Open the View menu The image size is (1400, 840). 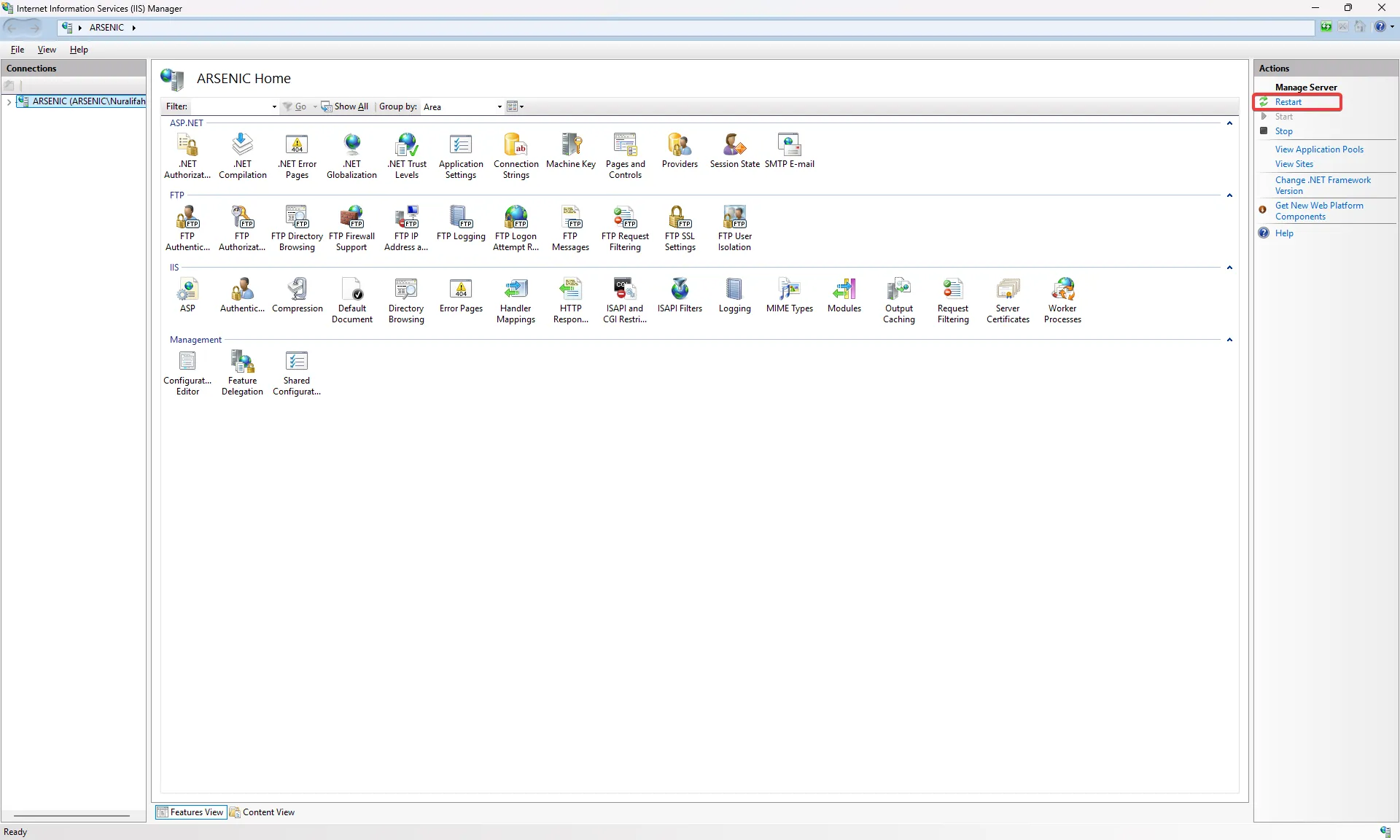coord(47,50)
